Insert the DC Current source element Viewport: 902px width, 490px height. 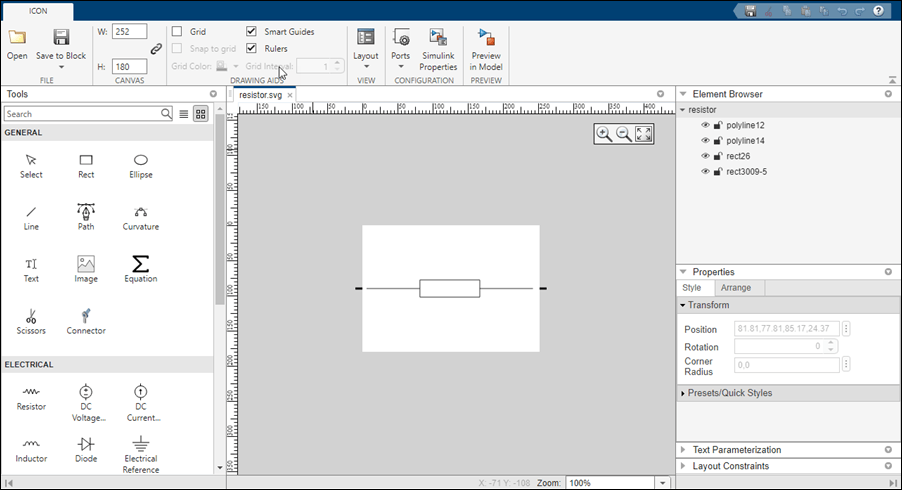click(x=141, y=403)
